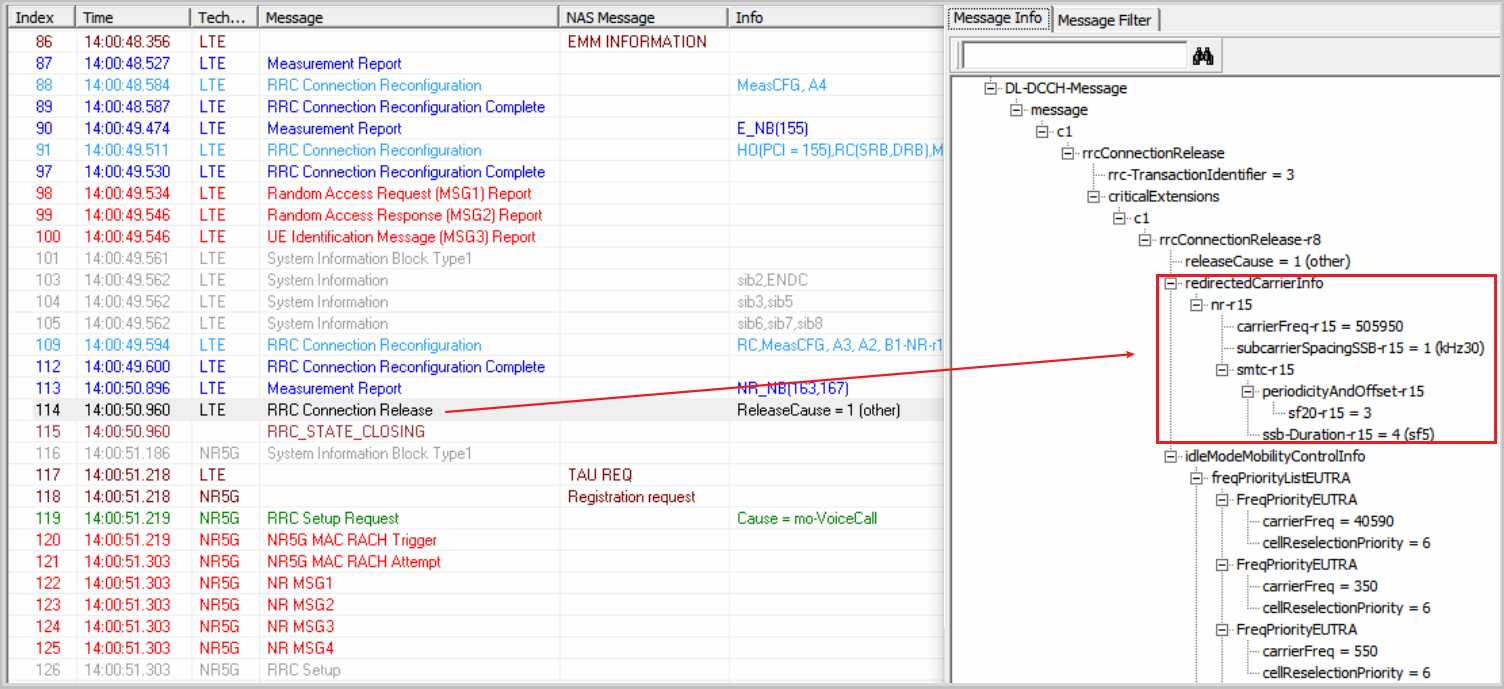Collapse the idleModeMobilityControlInfo node

coord(1171,457)
